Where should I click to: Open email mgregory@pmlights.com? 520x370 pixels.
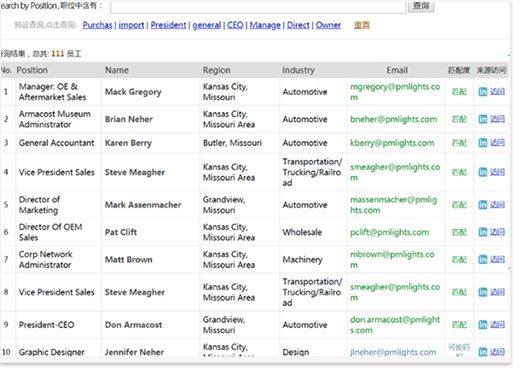395,92
